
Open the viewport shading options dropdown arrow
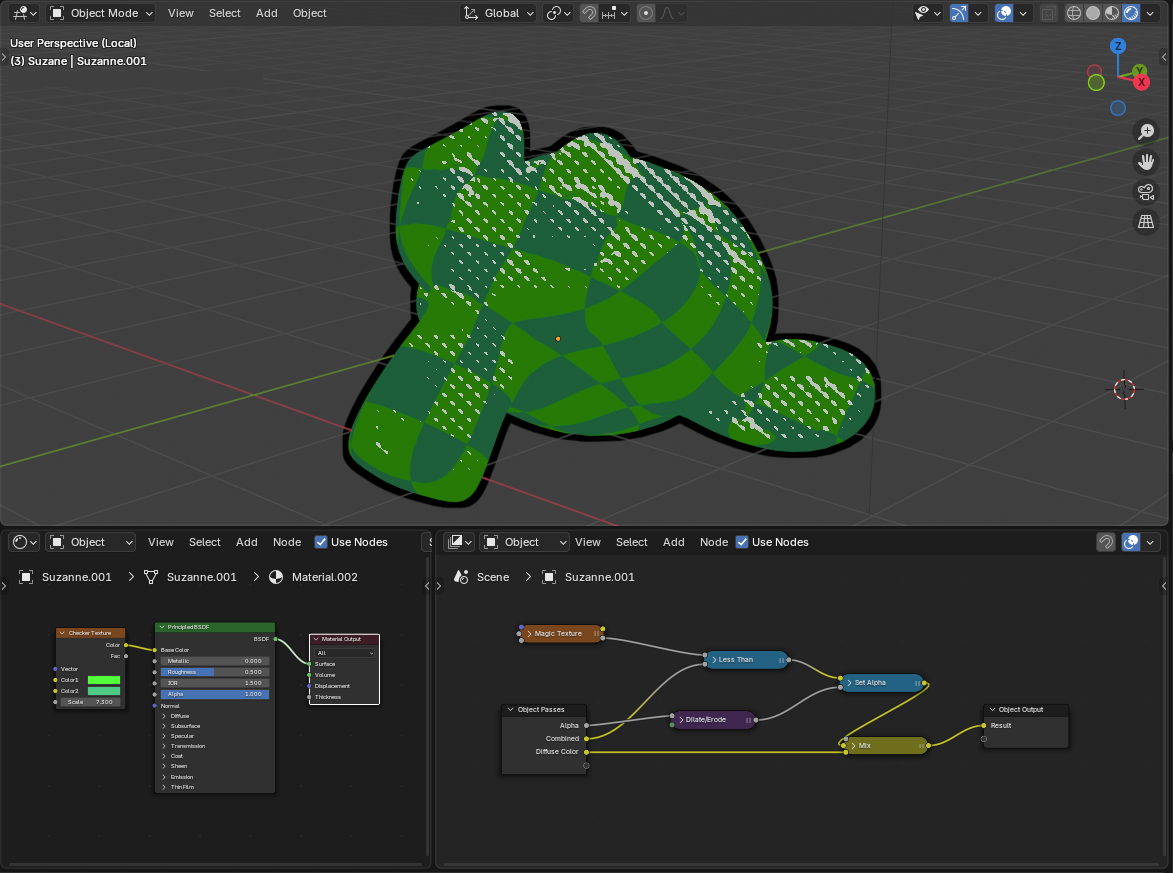point(1150,13)
